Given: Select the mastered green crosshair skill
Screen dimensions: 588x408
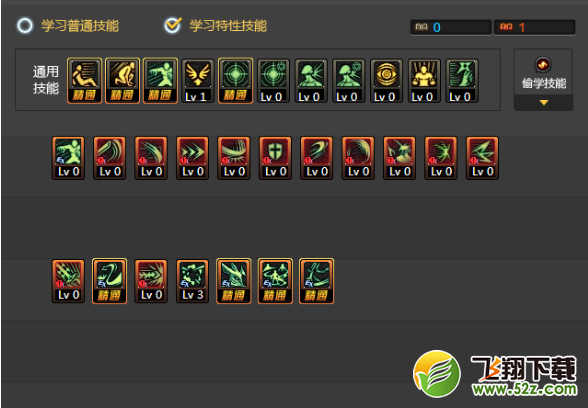Looking at the screenshot, I should coord(235,81).
